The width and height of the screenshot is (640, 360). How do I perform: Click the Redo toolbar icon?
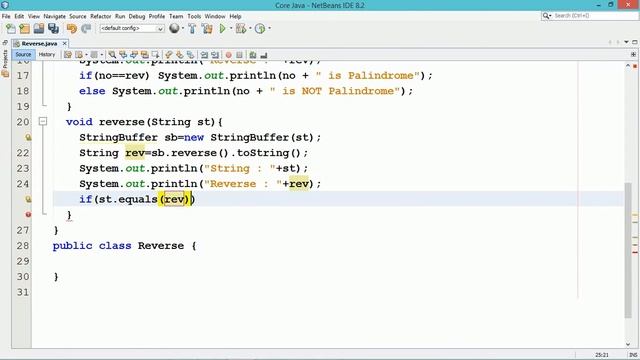point(86,29)
